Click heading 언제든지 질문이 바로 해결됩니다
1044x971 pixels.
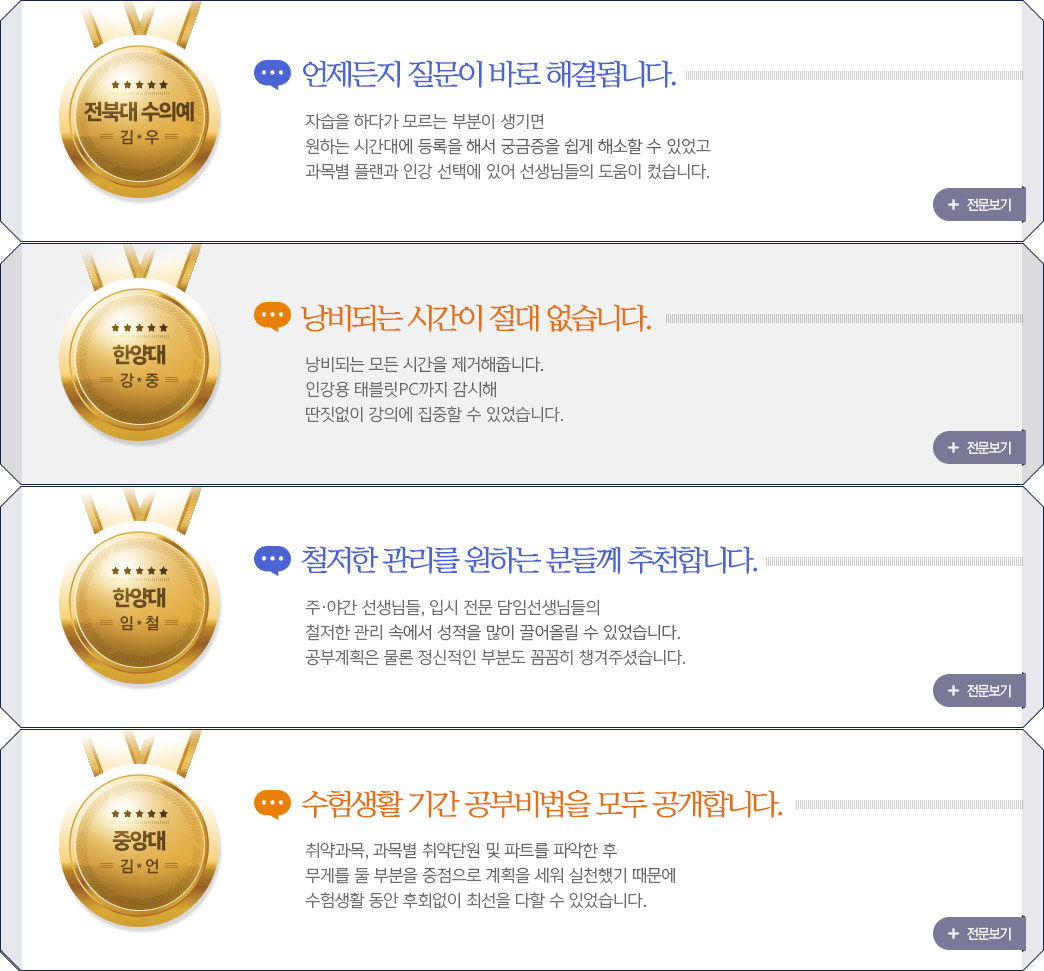coord(489,74)
